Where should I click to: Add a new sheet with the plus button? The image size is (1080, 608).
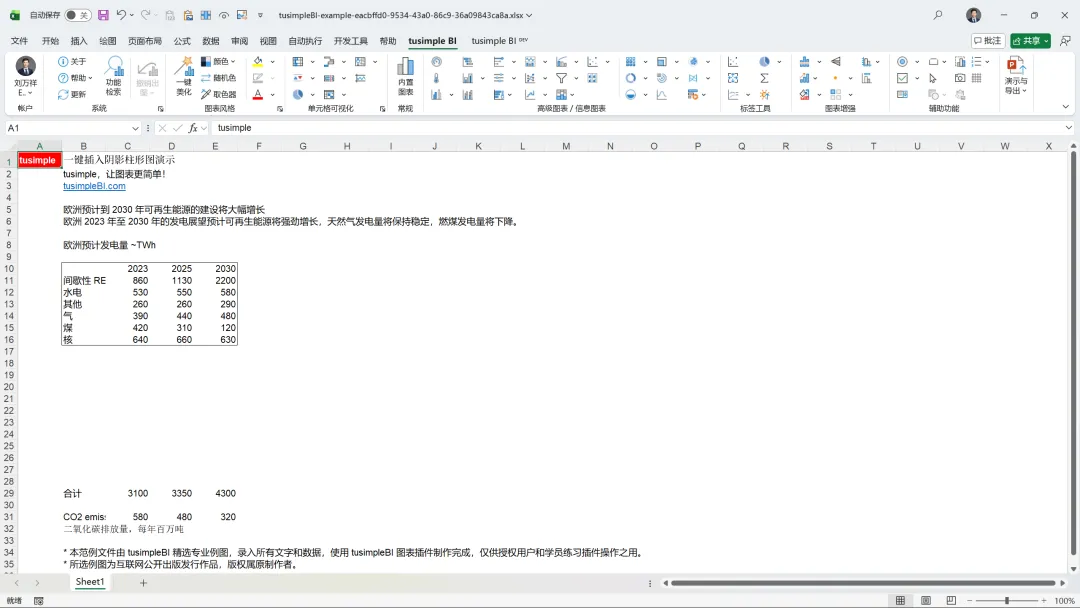point(143,583)
